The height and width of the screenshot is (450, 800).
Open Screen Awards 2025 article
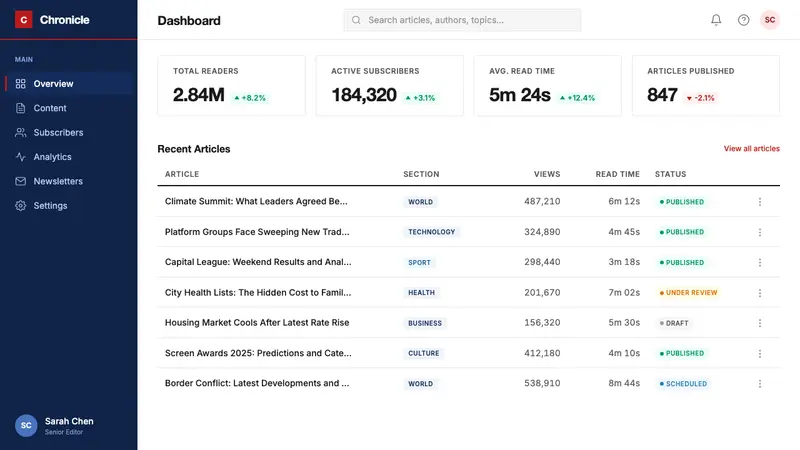pos(258,353)
